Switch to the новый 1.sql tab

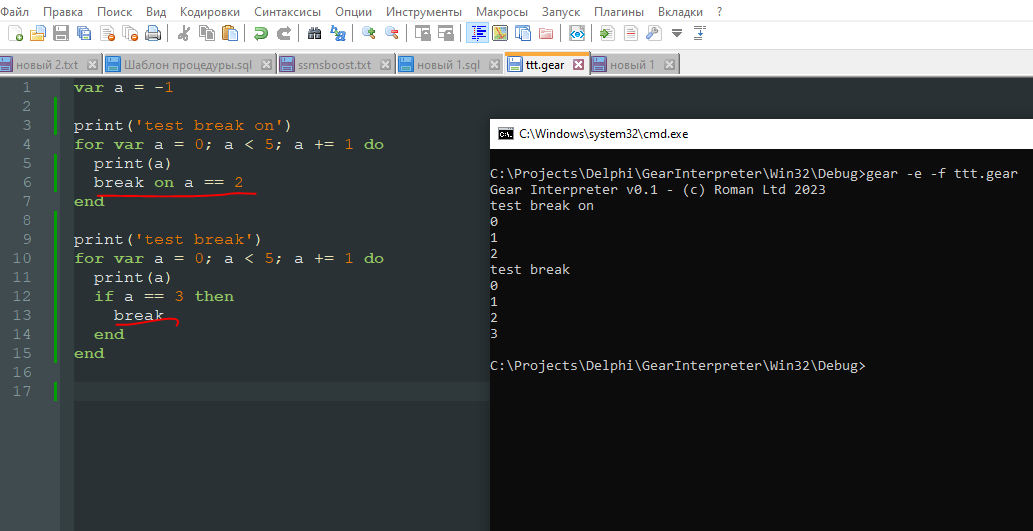coord(448,65)
